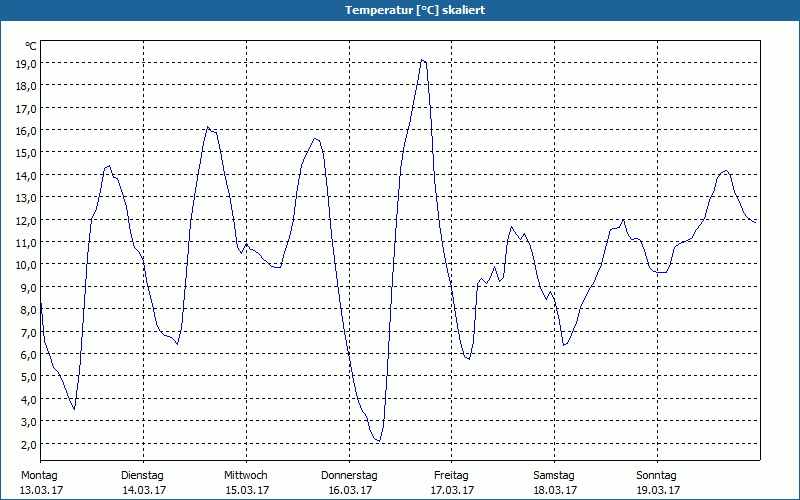Viewport: 800px width, 500px height.
Task: Click the date 19.03.17
Action: pos(658,490)
